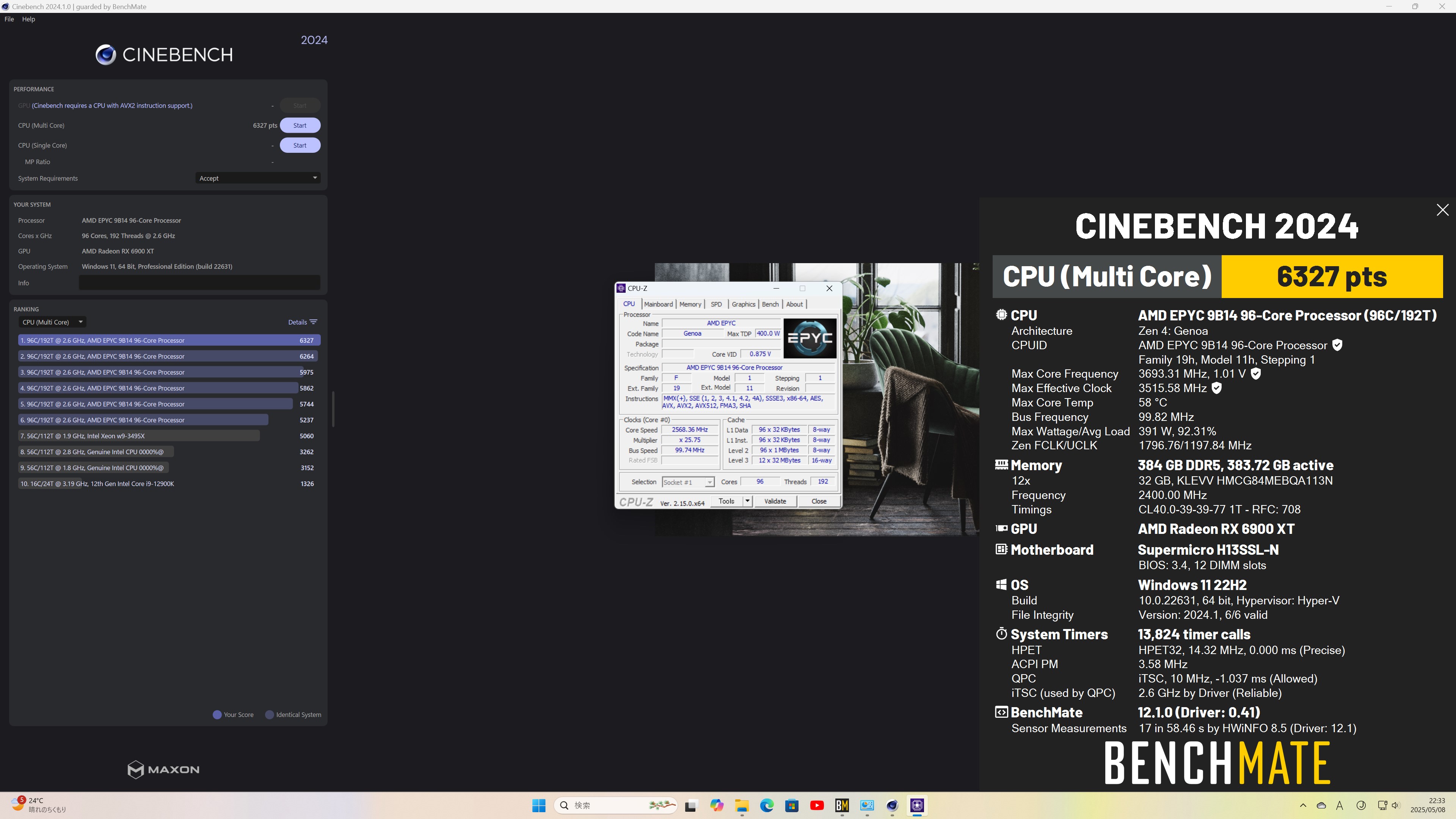1456x819 pixels.
Task: Click the verified shield next to CPUID
Action: point(1337,345)
